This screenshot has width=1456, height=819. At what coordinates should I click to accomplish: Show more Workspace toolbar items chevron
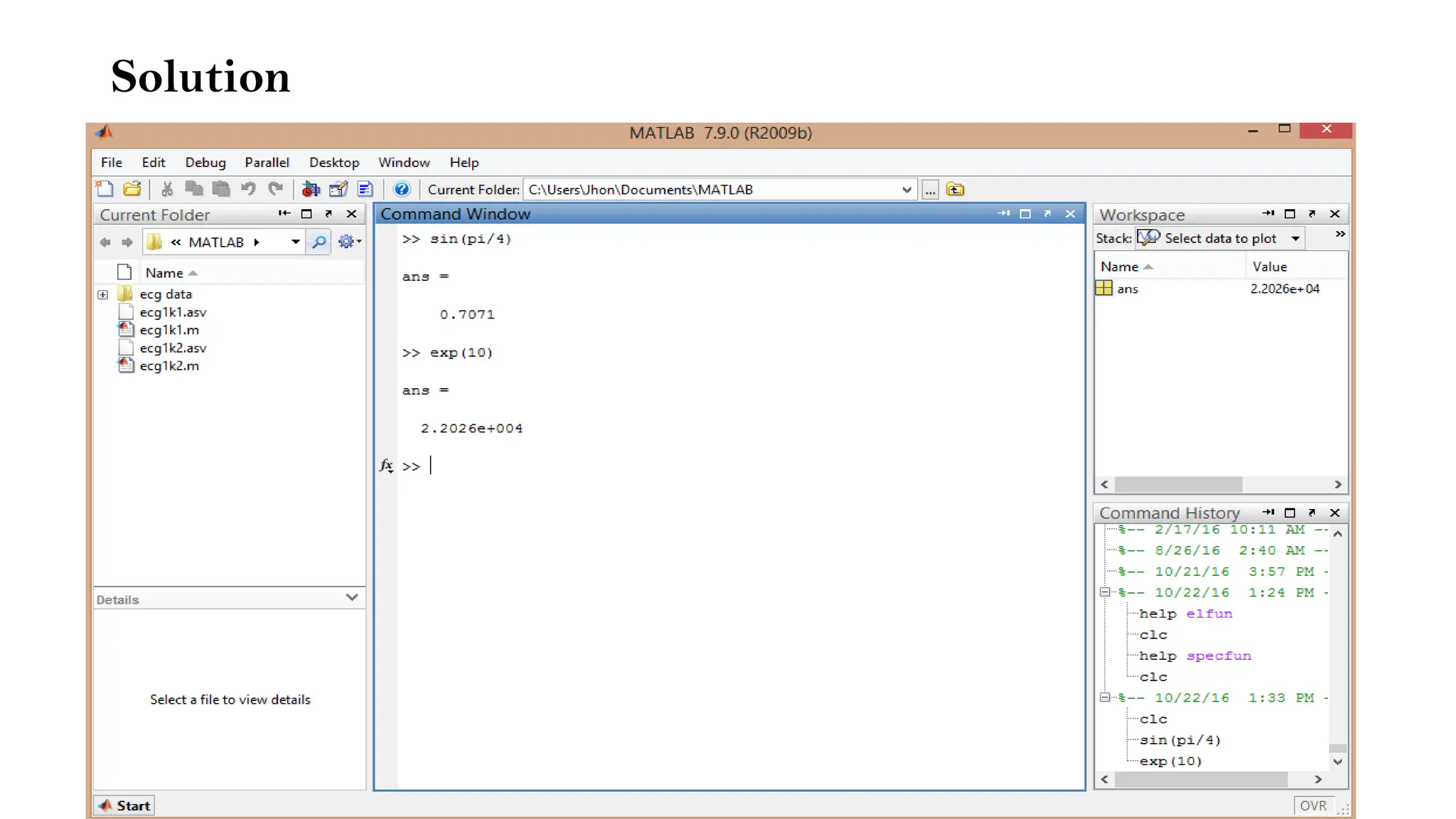[1340, 234]
